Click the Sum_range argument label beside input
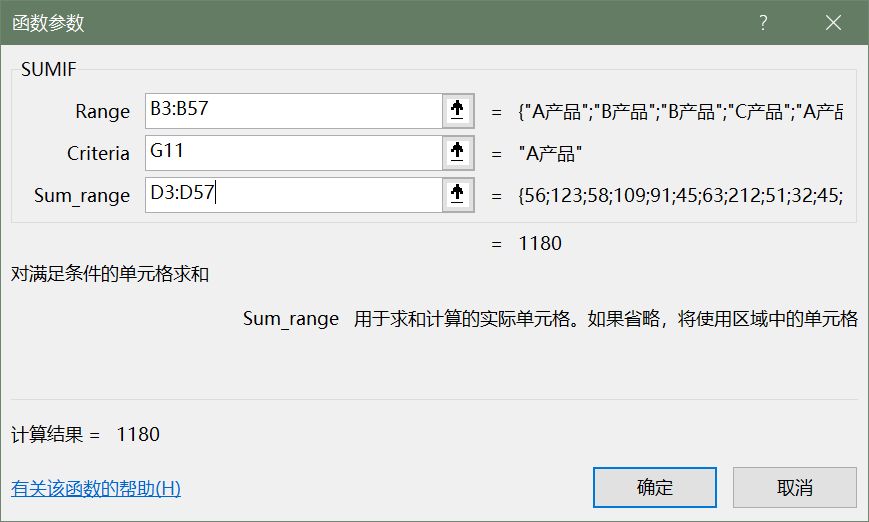This screenshot has height=522, width=869. point(82,196)
